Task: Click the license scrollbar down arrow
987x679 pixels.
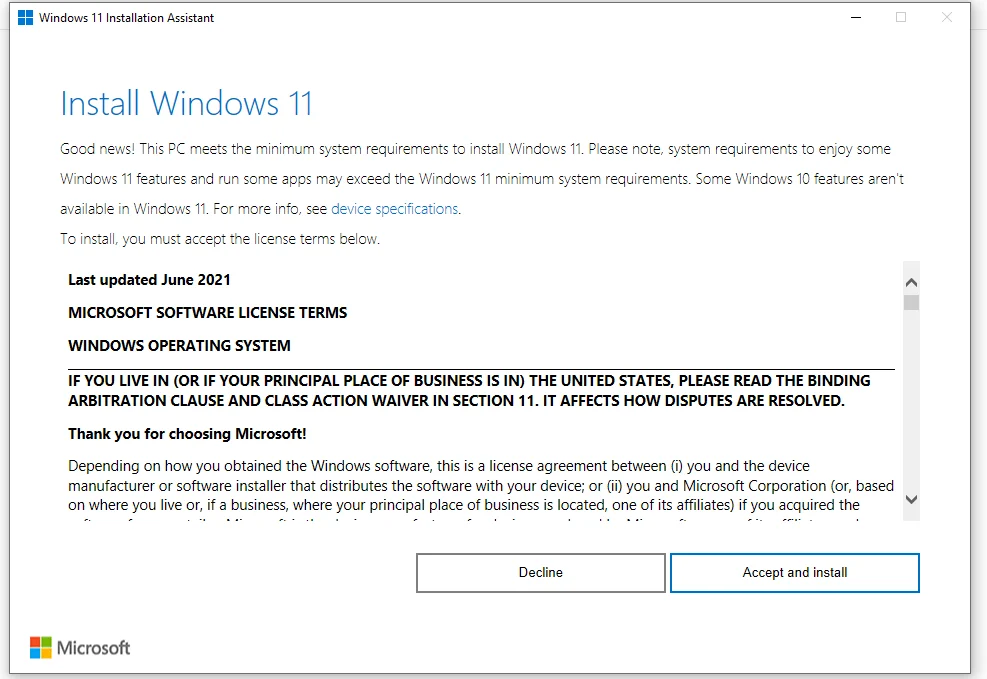Action: point(911,499)
